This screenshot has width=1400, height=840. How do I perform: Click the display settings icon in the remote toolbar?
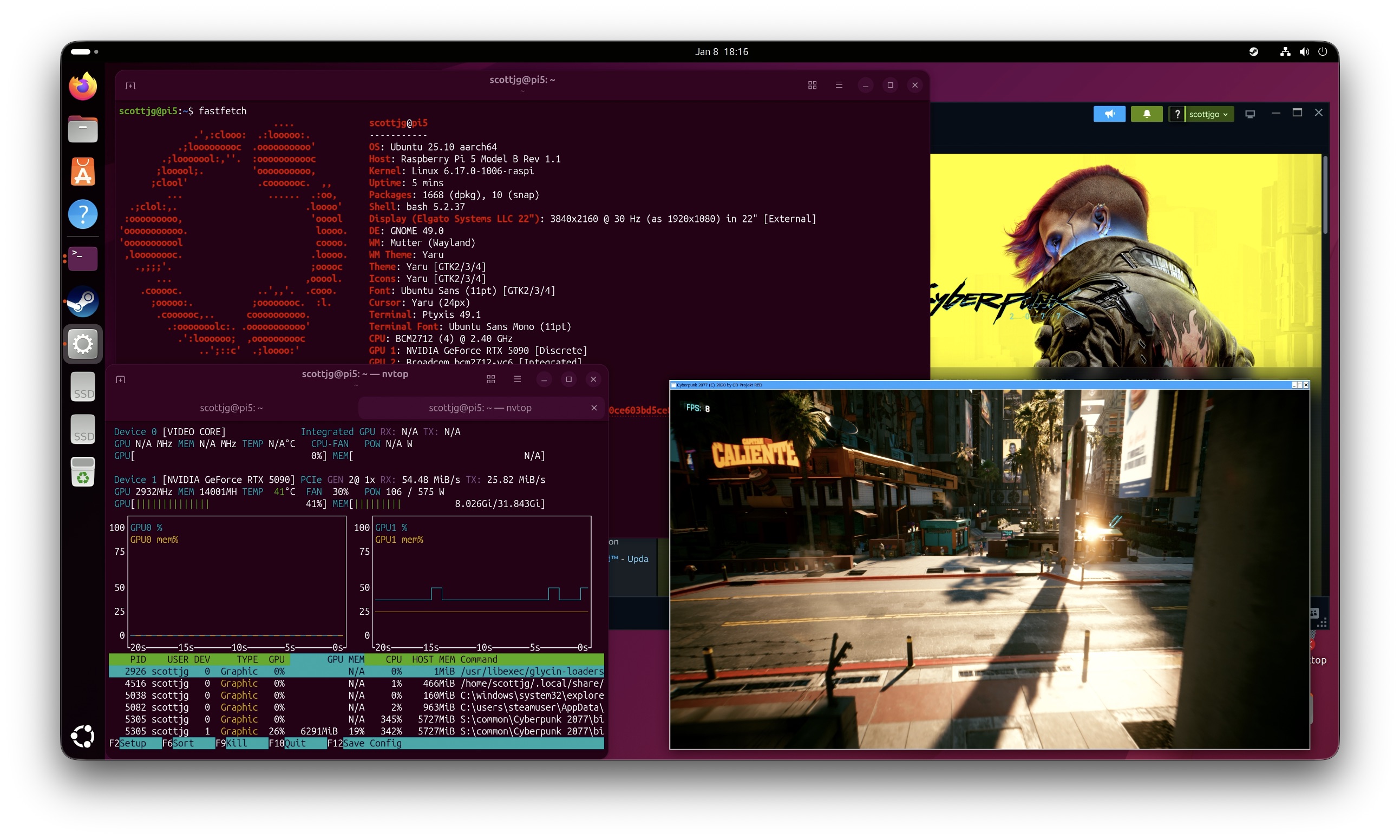pyautogui.click(x=1250, y=113)
